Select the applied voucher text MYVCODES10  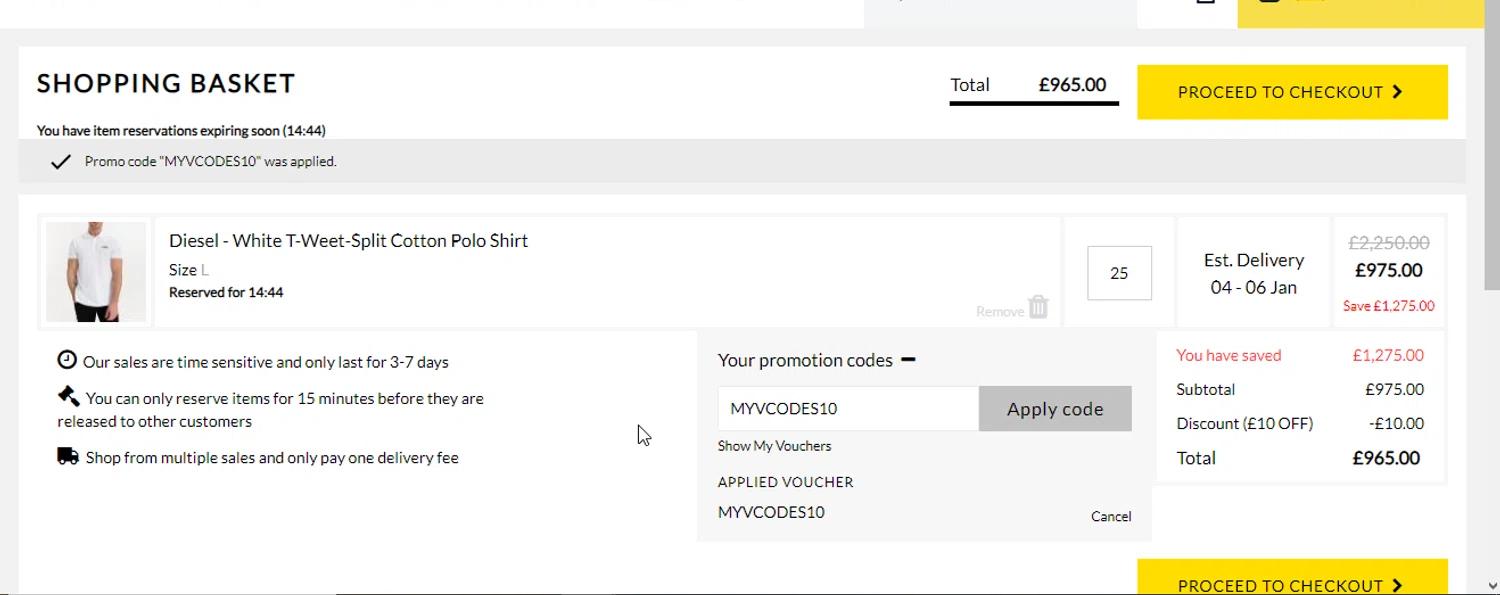pyautogui.click(x=771, y=512)
